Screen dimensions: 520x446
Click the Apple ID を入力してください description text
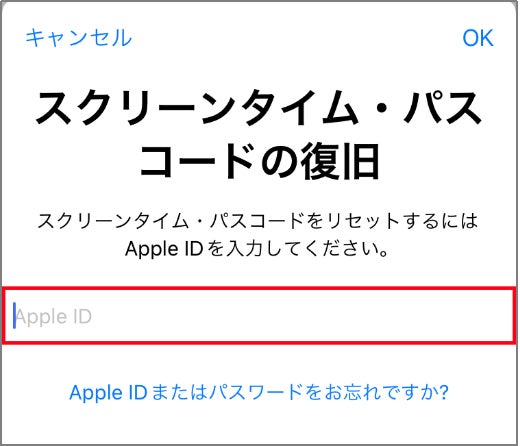(x=257, y=249)
